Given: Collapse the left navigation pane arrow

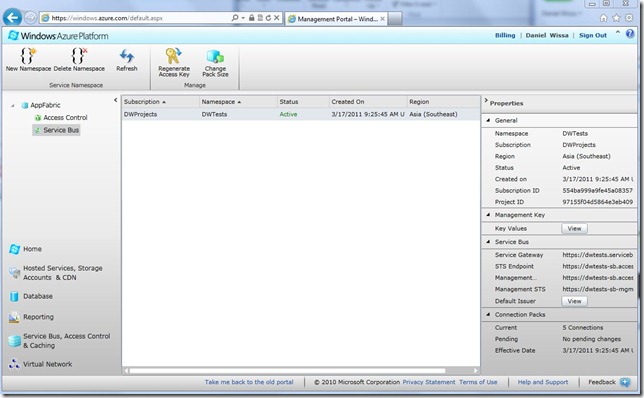Looking at the screenshot, I should [115, 100].
